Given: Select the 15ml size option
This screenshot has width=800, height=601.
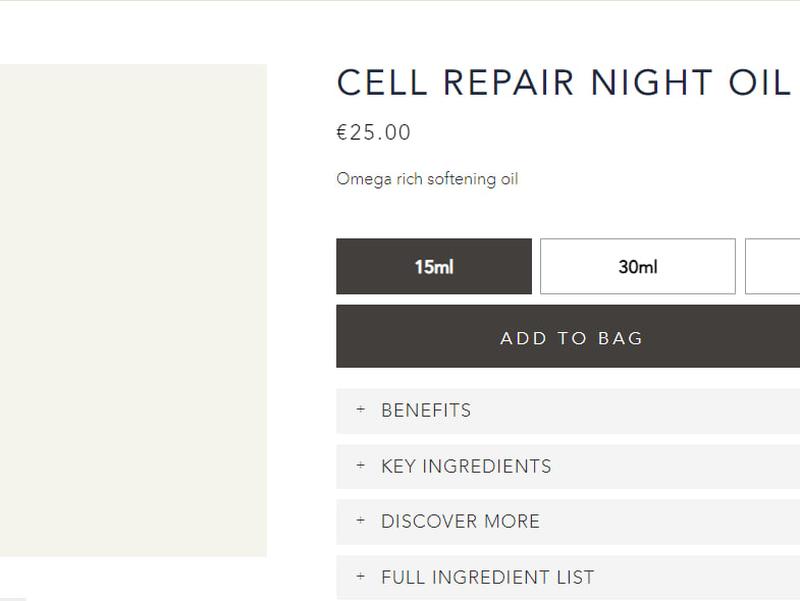Looking at the screenshot, I should (434, 267).
